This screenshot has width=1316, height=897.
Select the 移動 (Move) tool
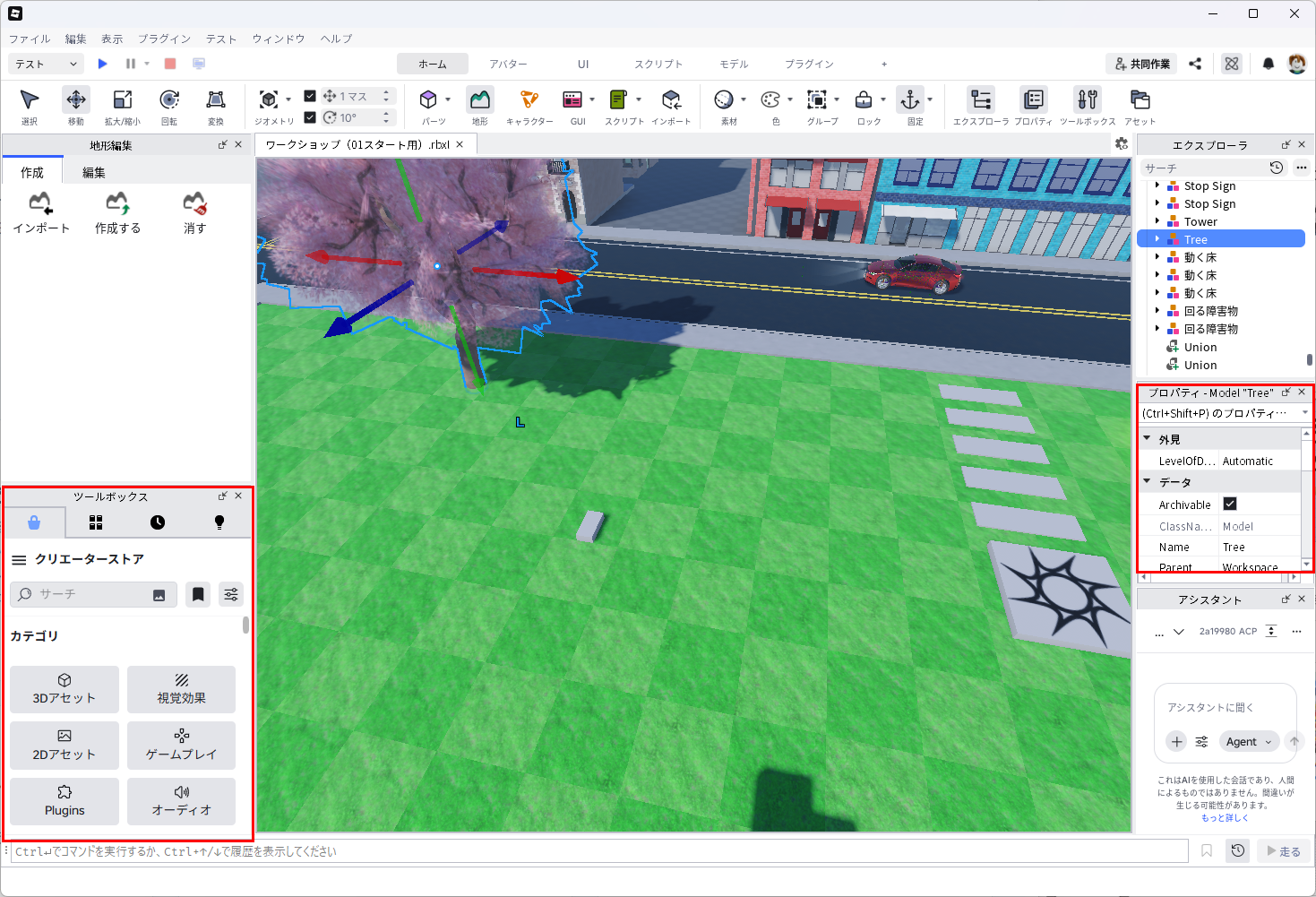[76, 107]
